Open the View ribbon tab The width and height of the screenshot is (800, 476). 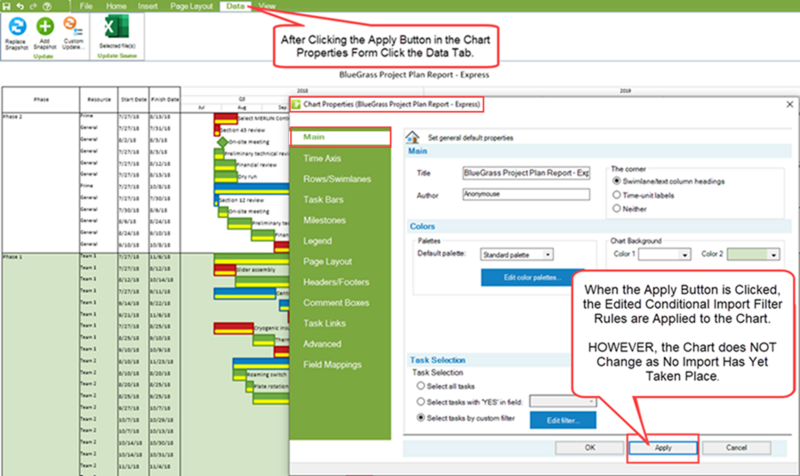point(267,6)
